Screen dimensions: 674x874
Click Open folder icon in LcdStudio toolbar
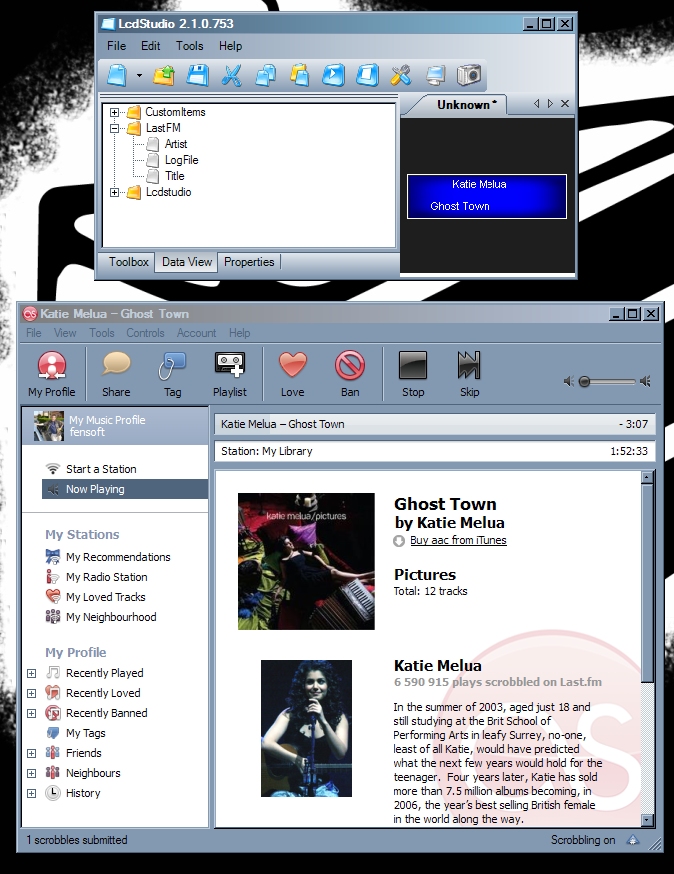click(x=163, y=75)
